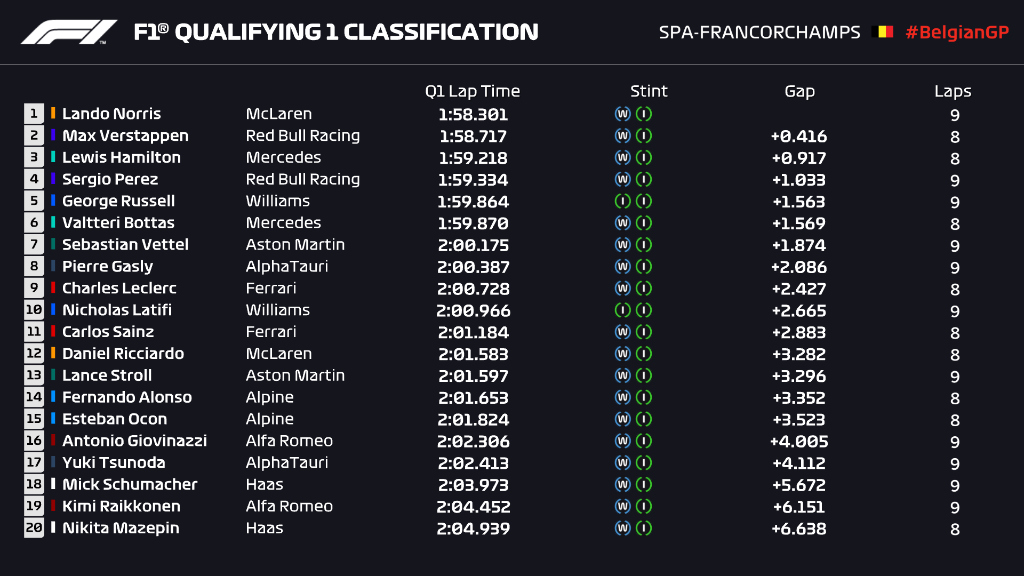Click the Stint column header
1024x576 pixels.
tap(648, 91)
